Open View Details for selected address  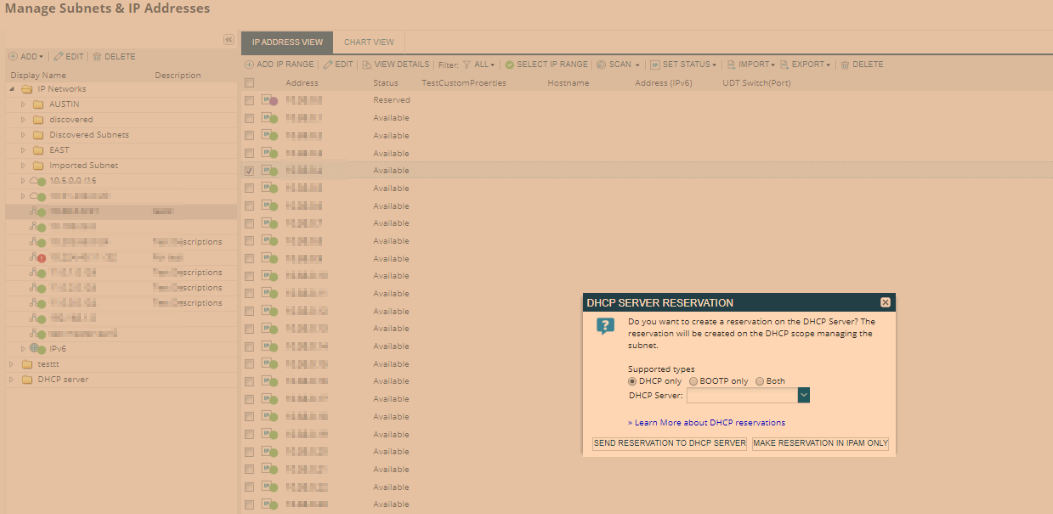click(396, 65)
